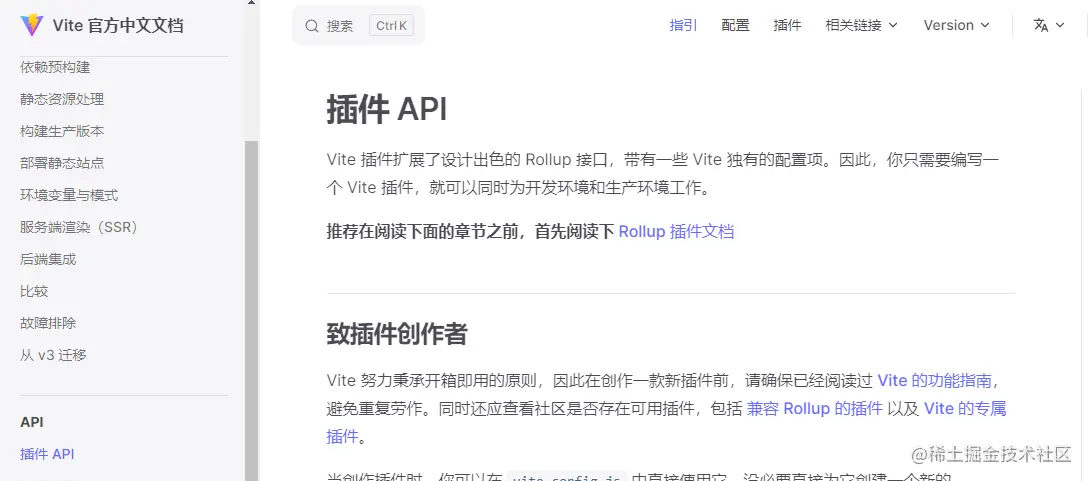1088x481 pixels.
Task: Focus the 搜索 search box
Action: [358, 26]
